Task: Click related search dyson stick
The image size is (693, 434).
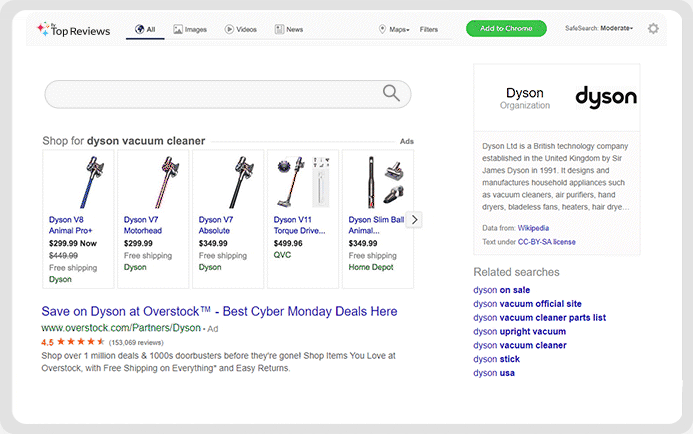Action: click(x=496, y=359)
